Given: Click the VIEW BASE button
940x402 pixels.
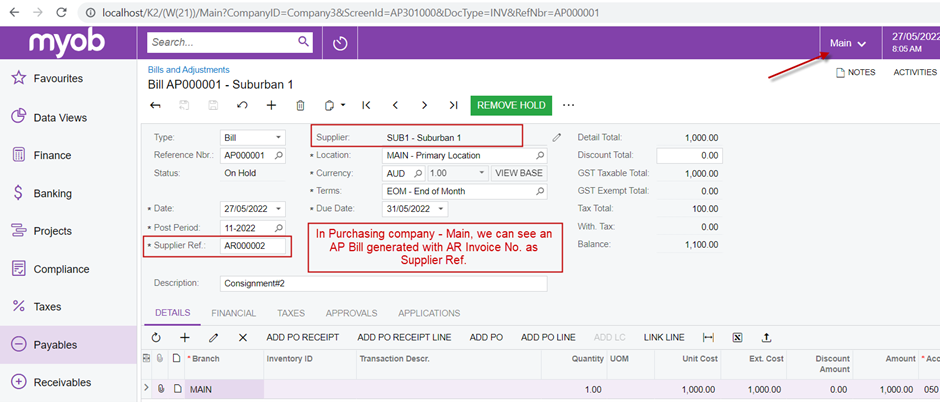Looking at the screenshot, I should point(519,173).
